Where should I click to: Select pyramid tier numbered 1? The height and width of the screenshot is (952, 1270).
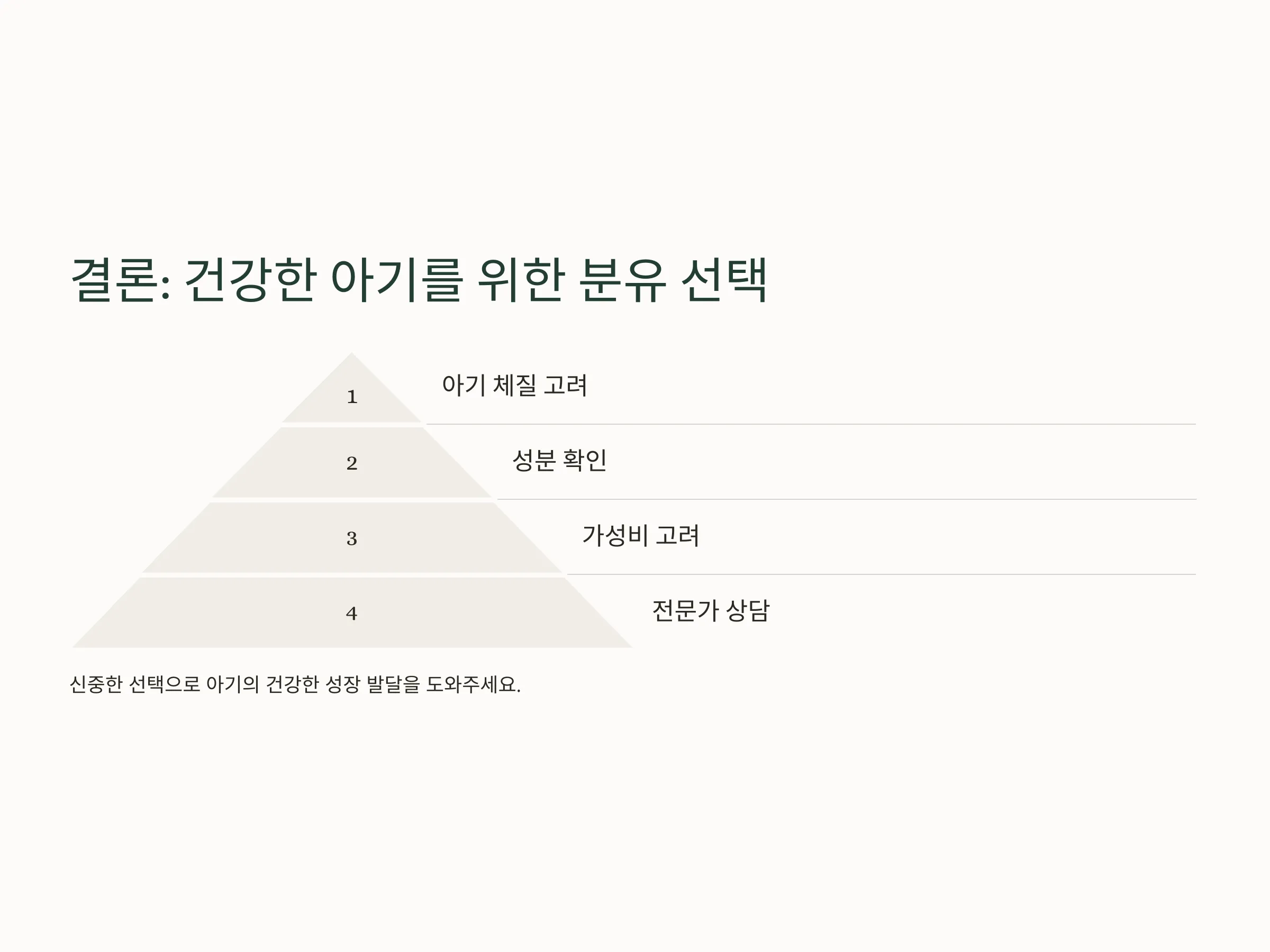(352, 389)
